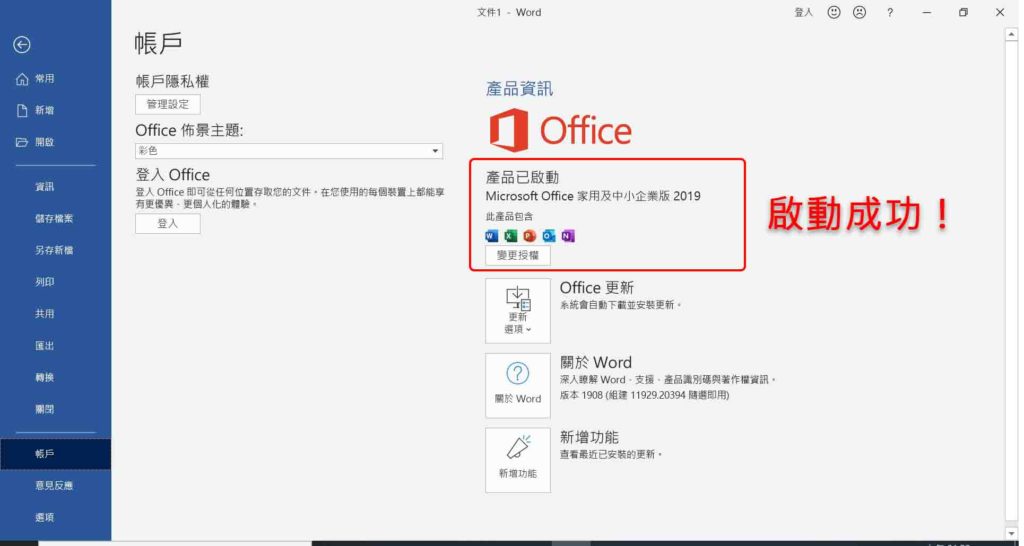Screen dimensions: 1024x546
Task: Open 選項 options dialog
Action: [x=44, y=517]
